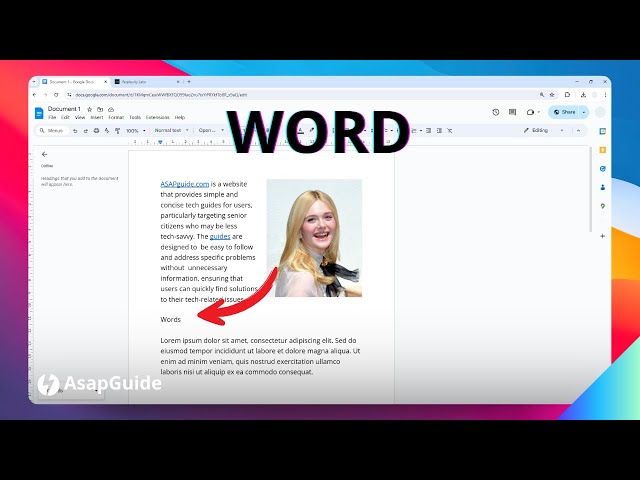
Task: Open Google Keep side panel icon
Action: [602, 150]
